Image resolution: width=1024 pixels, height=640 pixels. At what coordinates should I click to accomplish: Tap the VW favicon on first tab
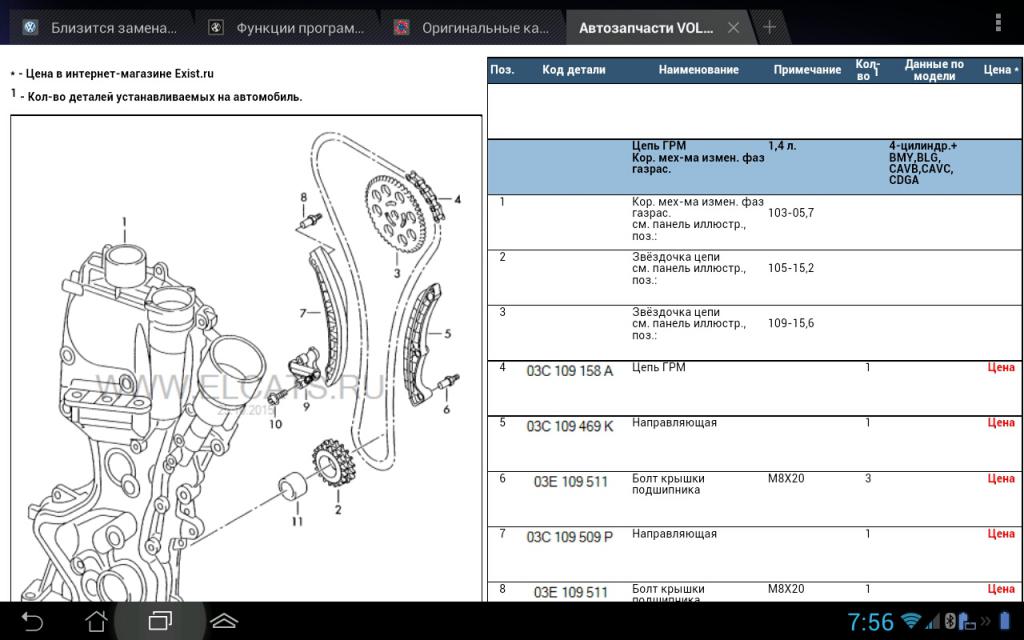pos(30,27)
